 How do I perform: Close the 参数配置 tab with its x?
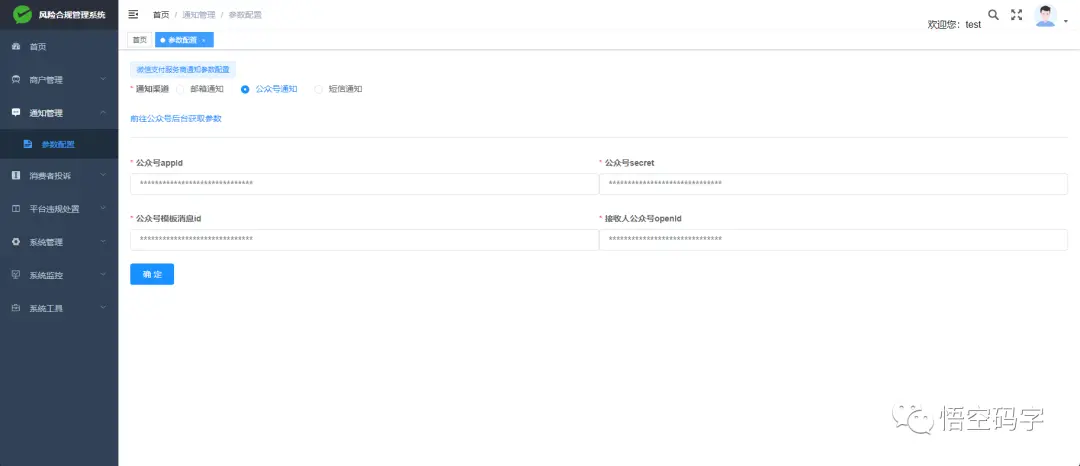[203, 41]
